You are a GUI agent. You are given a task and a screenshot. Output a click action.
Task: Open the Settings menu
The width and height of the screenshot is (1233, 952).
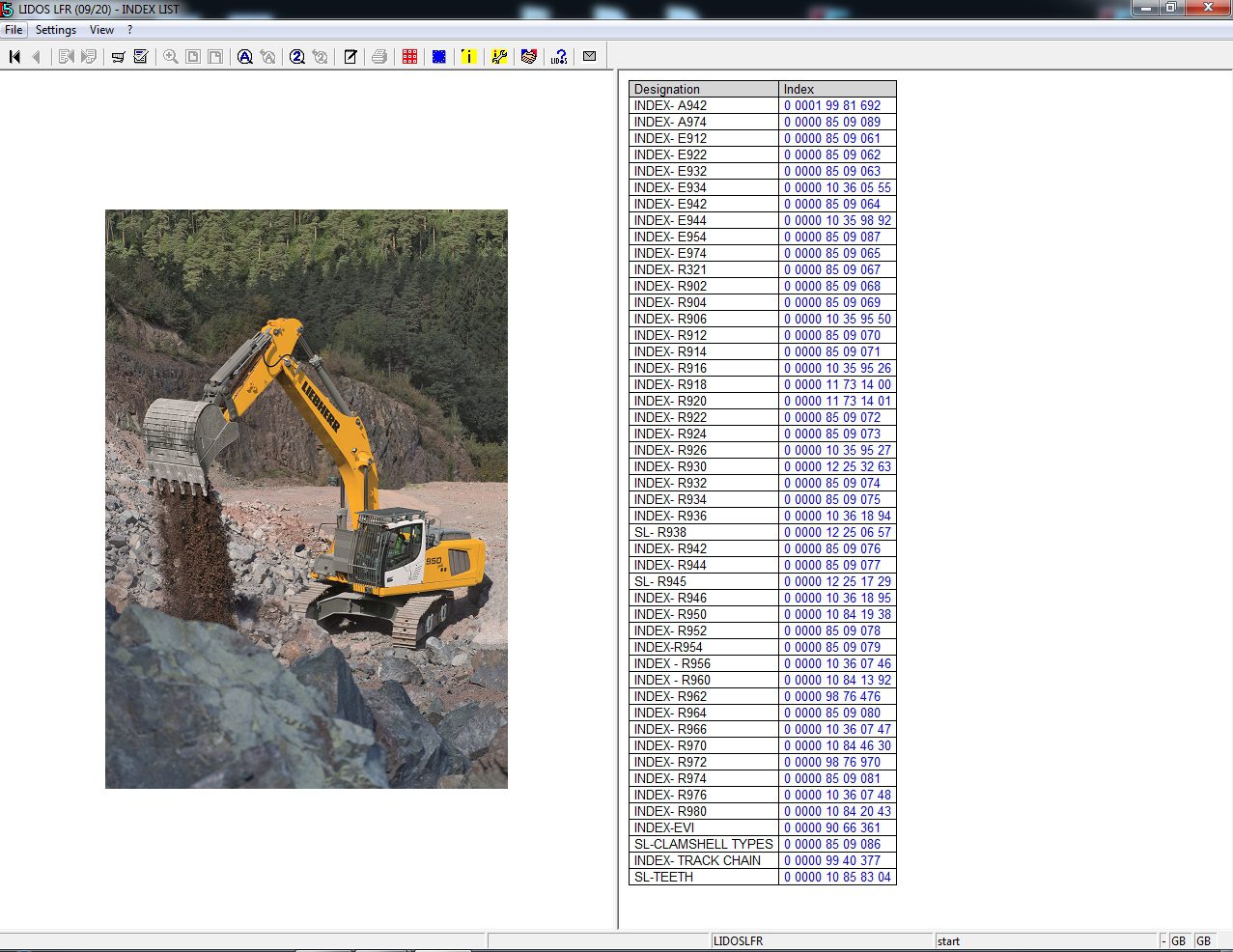pos(56,30)
